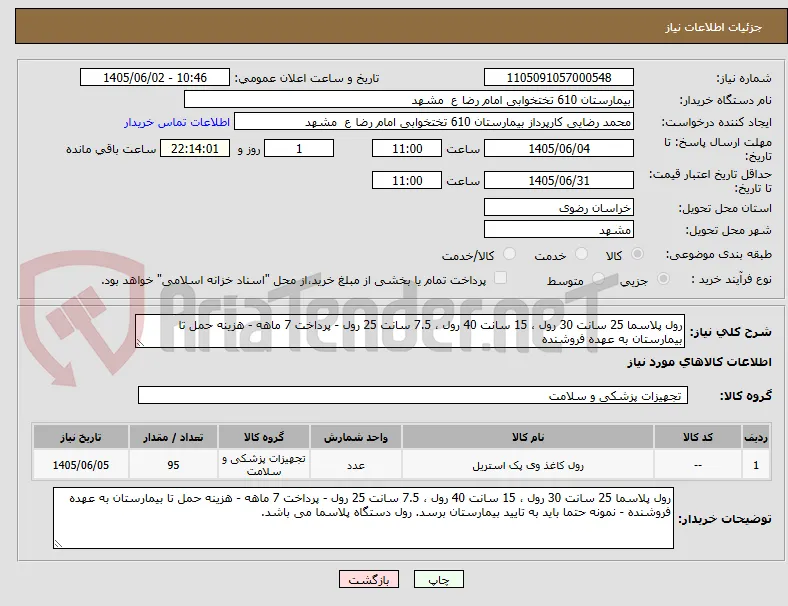
Task: Click the response deadline hour 11:00 field
Action: pyautogui.click(x=407, y=148)
